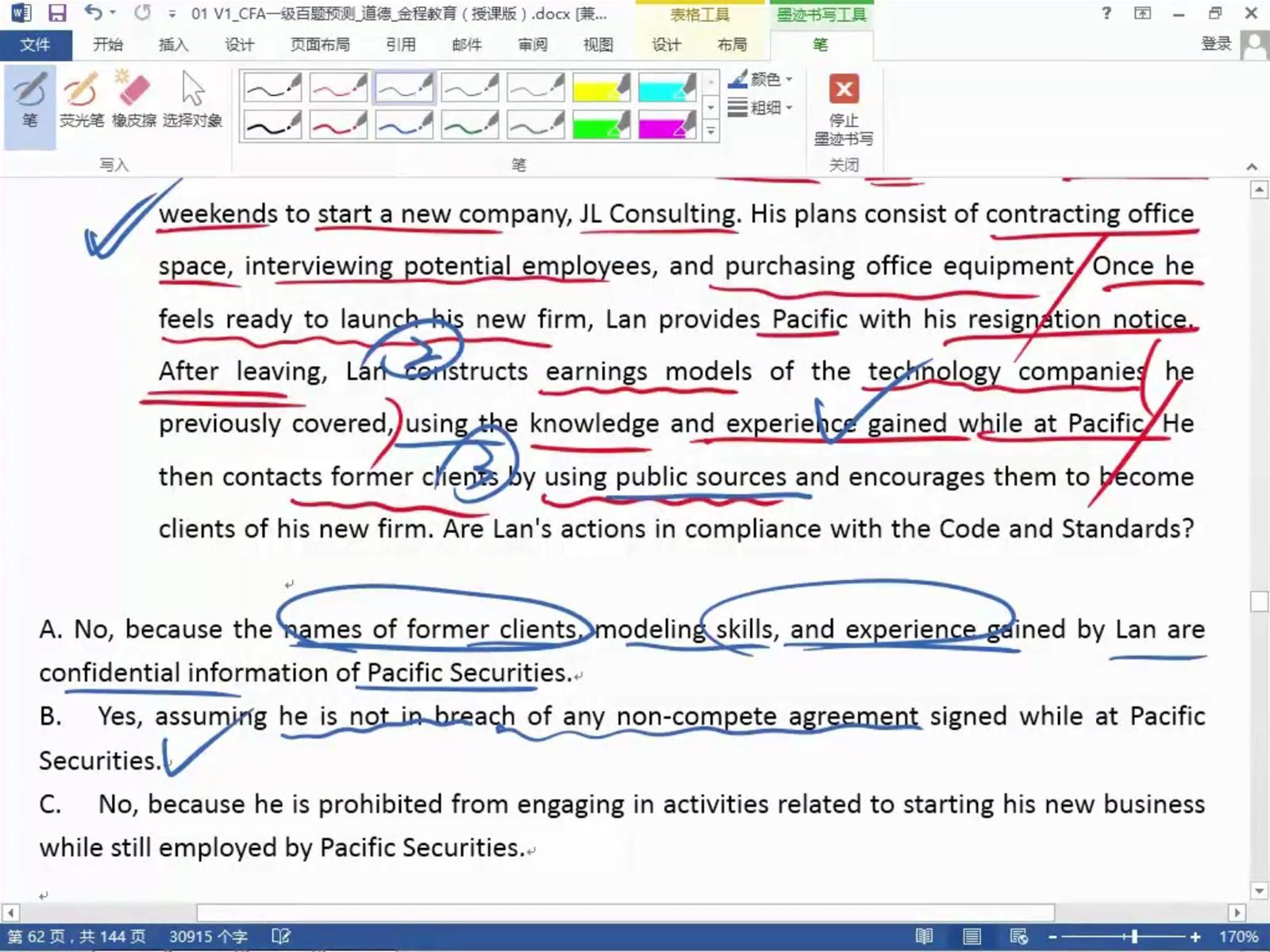Screen dimensions: 1270x952
Task: Pick the thick green pen style
Action: pyautogui.click(x=470, y=125)
